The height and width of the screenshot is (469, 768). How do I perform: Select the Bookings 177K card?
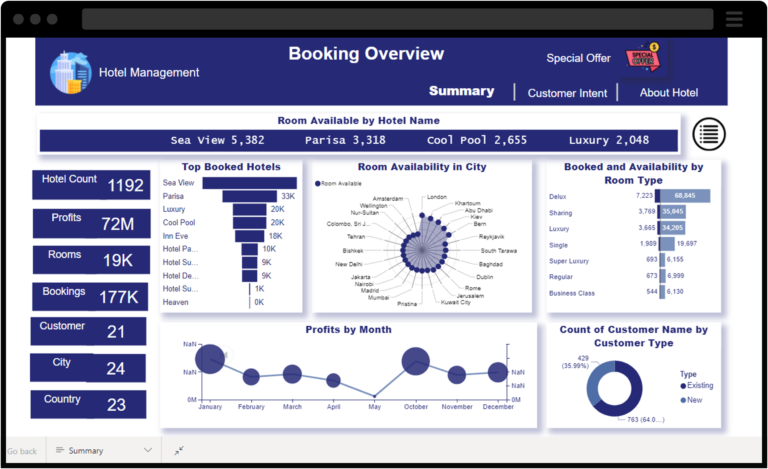click(90, 297)
